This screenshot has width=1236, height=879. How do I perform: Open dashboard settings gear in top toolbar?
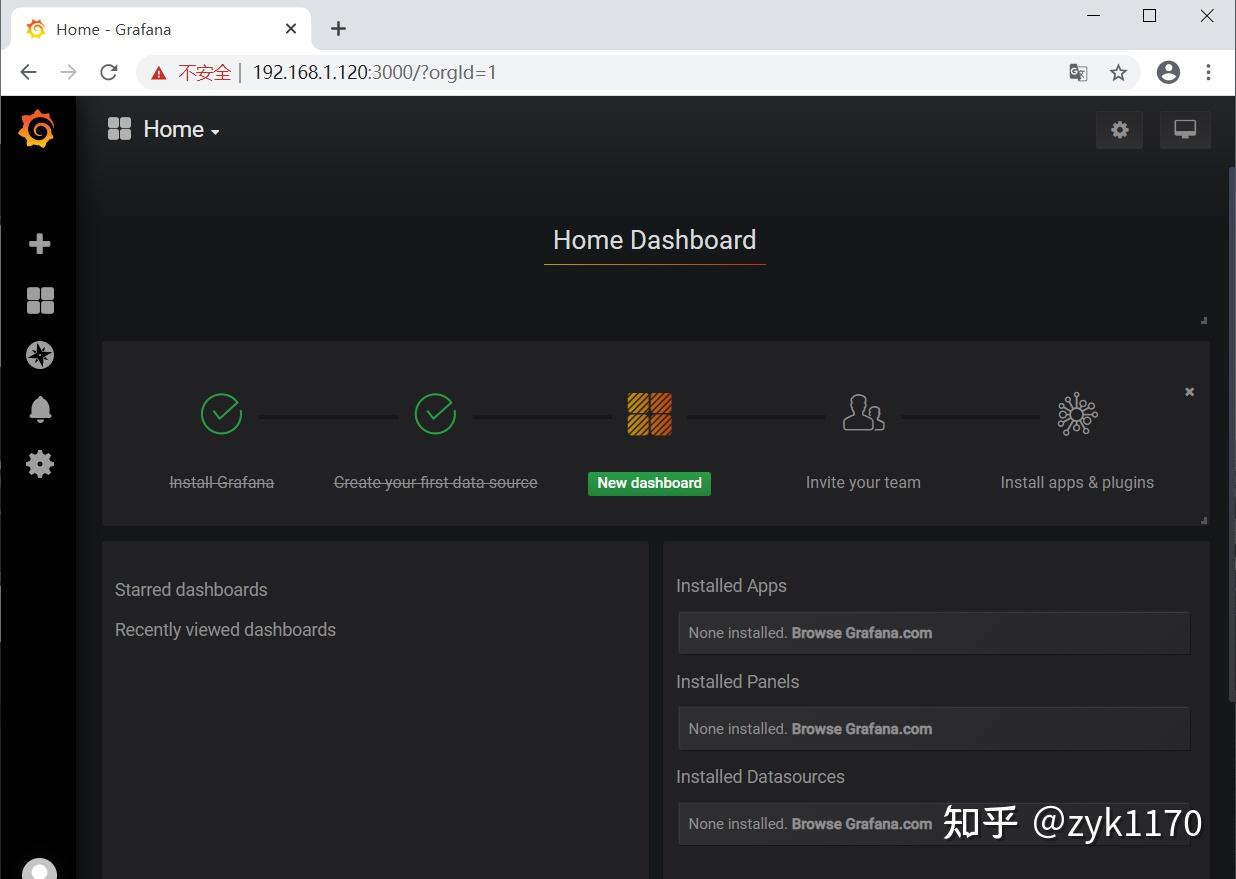click(x=1119, y=129)
